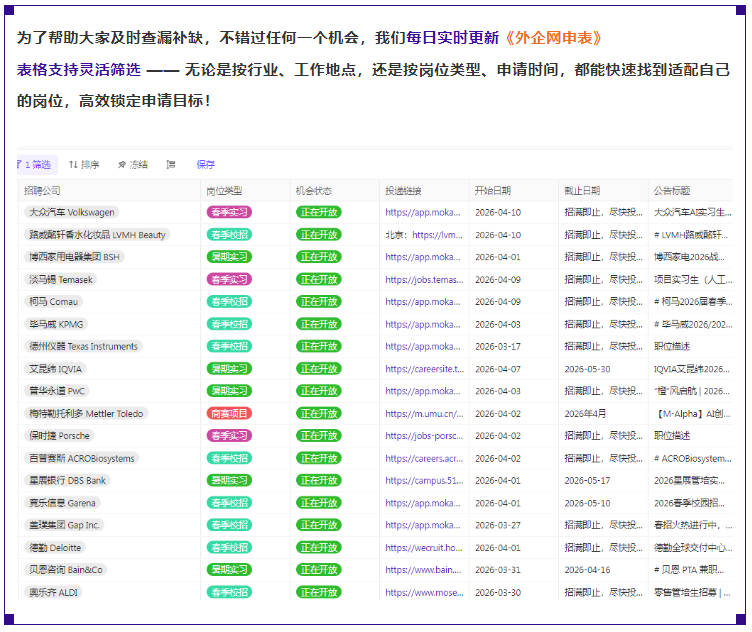
Task: Click the 正在开放 status tag in Garena row
Action: pyautogui.click(x=318, y=503)
